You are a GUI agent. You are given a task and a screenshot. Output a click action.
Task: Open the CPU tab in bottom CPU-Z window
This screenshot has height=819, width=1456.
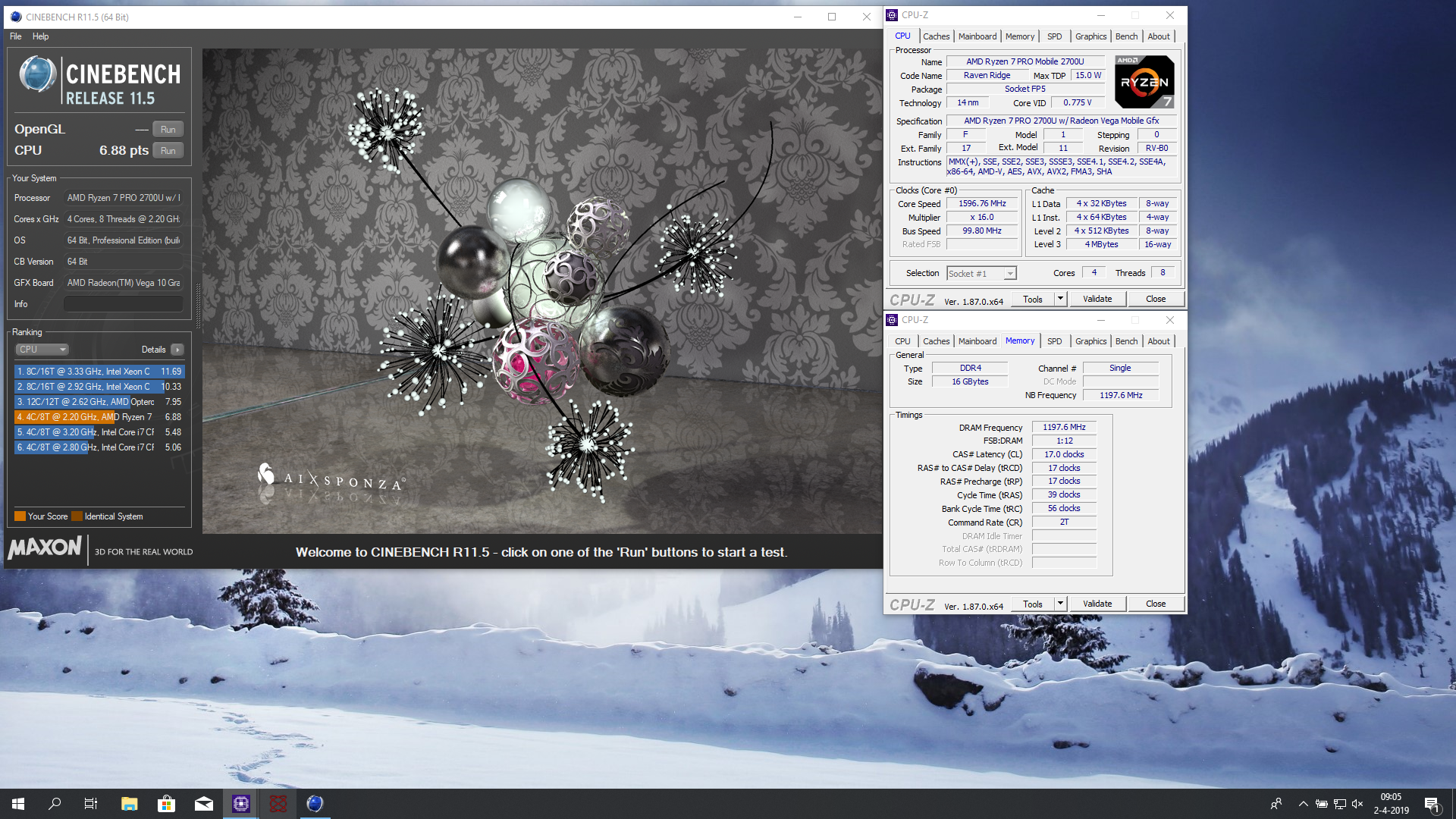tap(902, 341)
